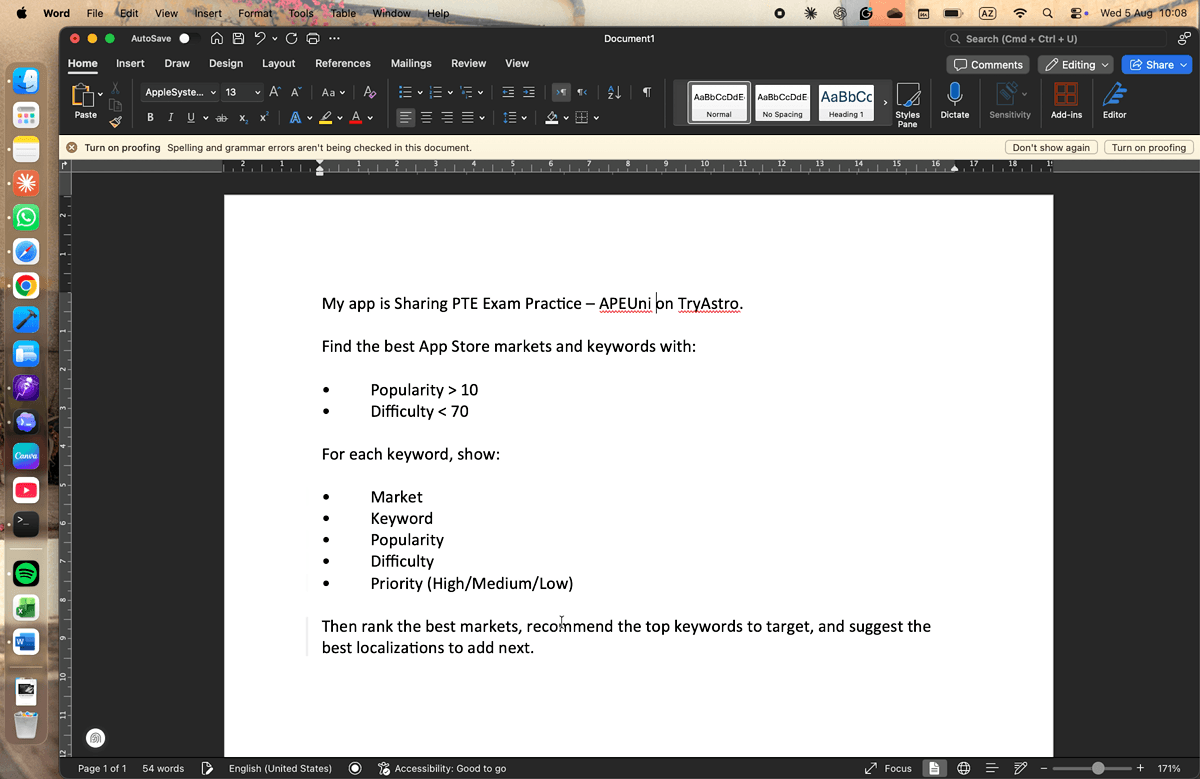Toggle italic formatting

click(x=171, y=117)
